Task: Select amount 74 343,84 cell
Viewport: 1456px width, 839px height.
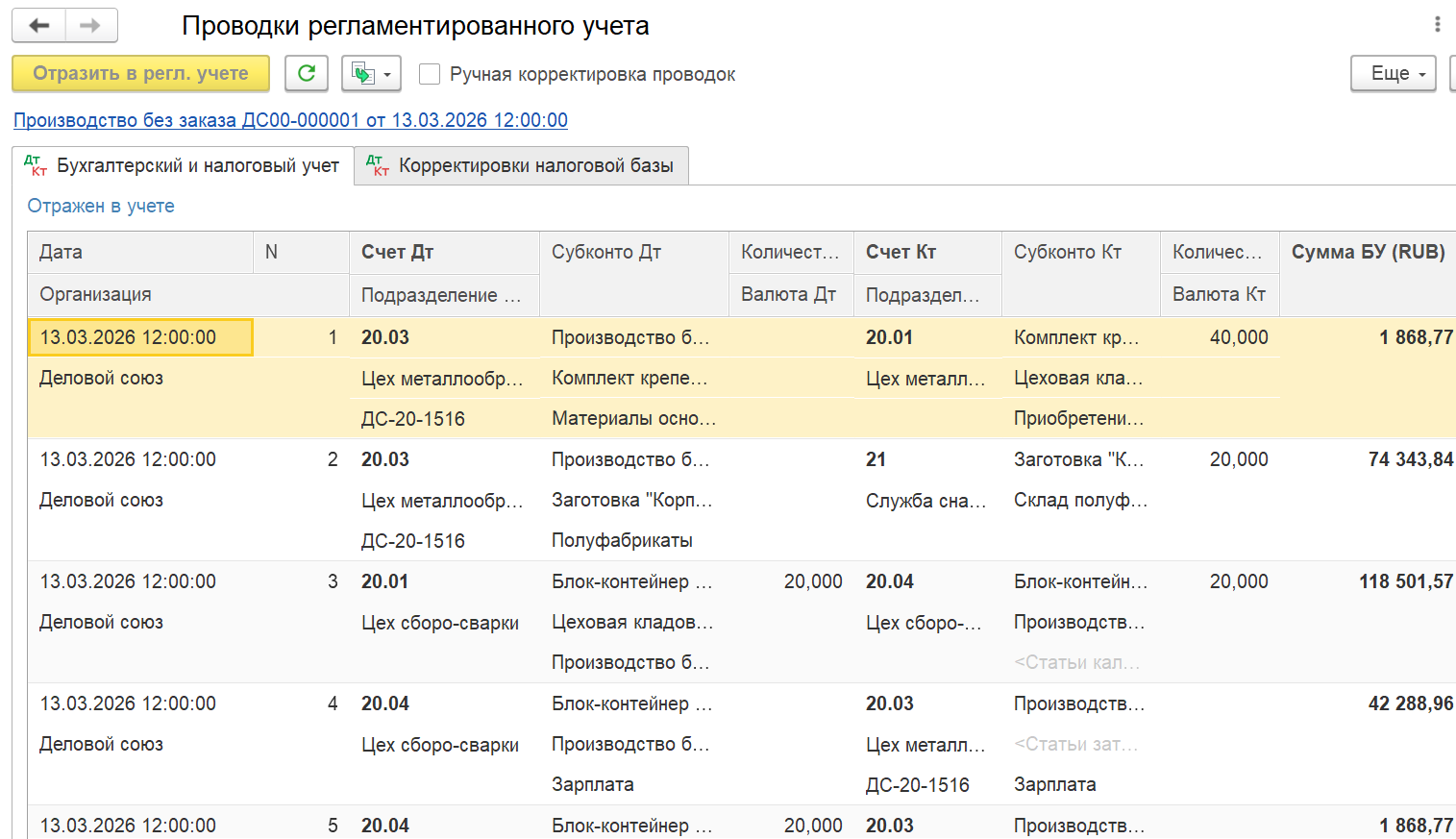Action: (x=1410, y=459)
